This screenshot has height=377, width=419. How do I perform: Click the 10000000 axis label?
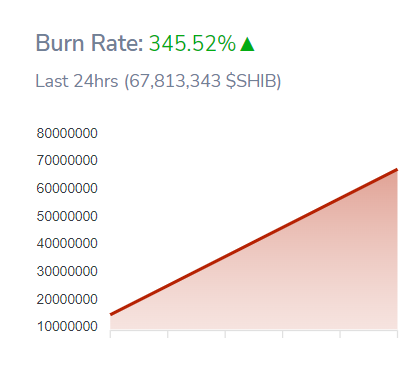point(67,326)
